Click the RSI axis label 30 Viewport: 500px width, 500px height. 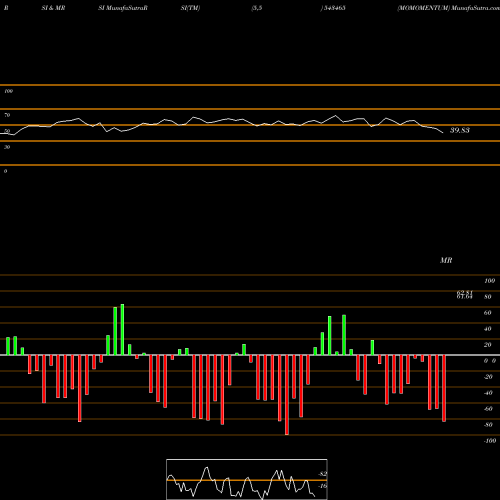(7, 147)
